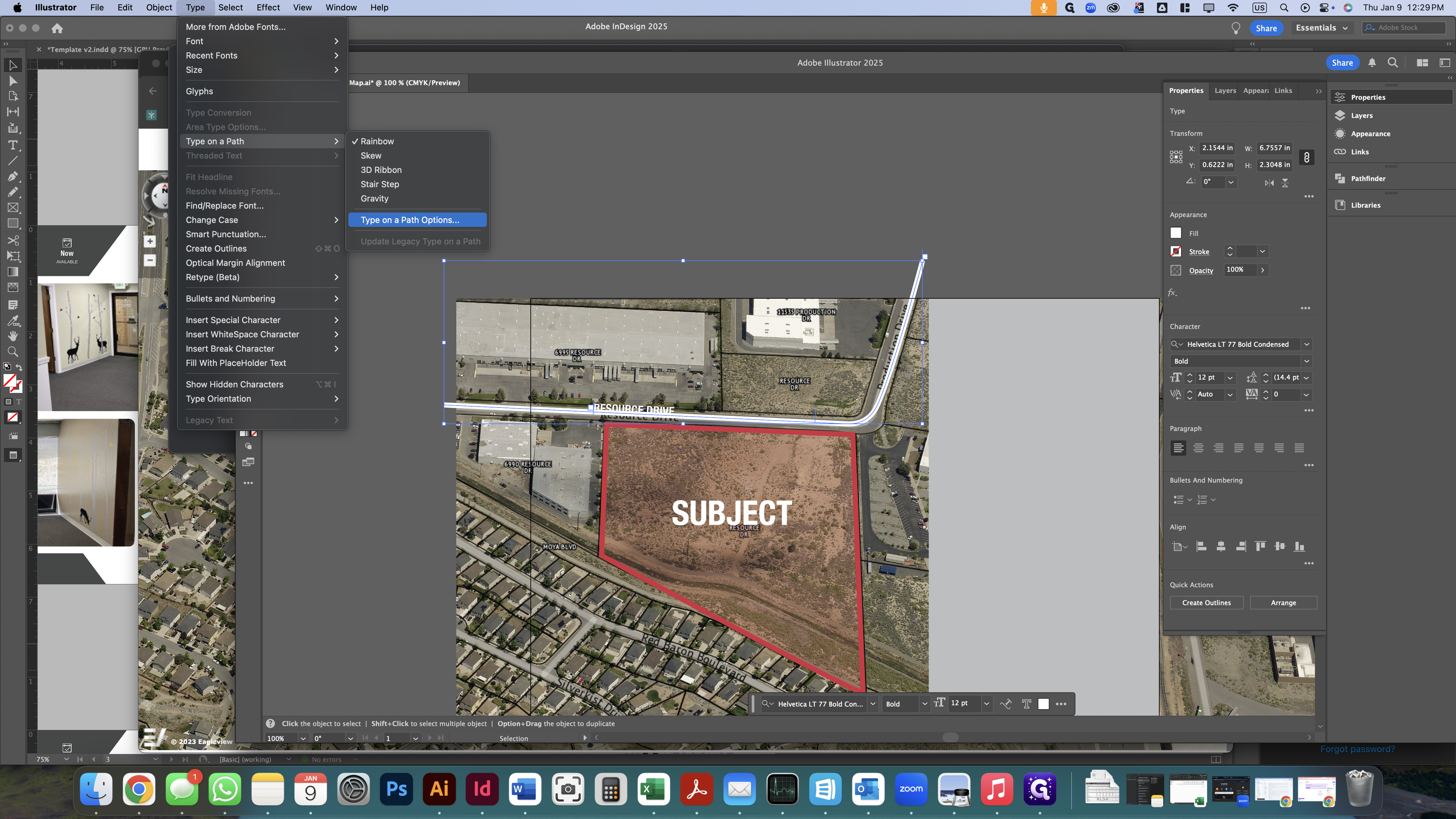Click Horizontal Align Left icon

click(1202, 546)
